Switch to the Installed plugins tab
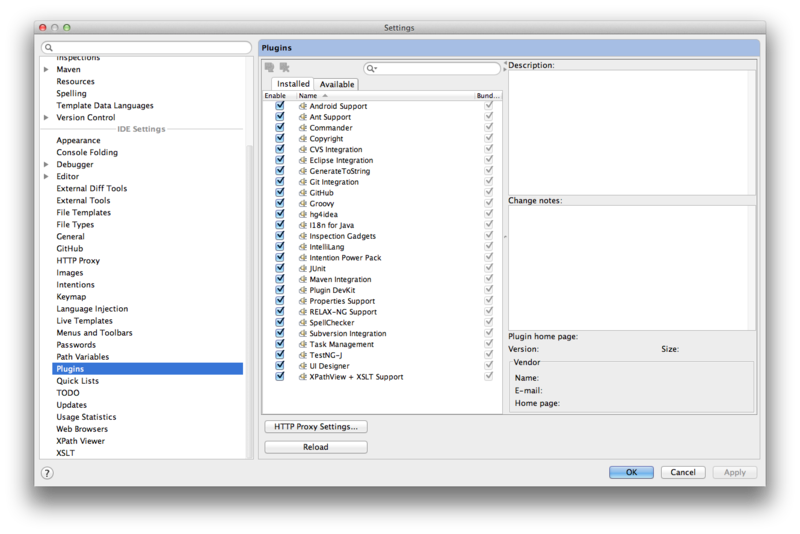This screenshot has height=534, width=800. tap(293, 84)
